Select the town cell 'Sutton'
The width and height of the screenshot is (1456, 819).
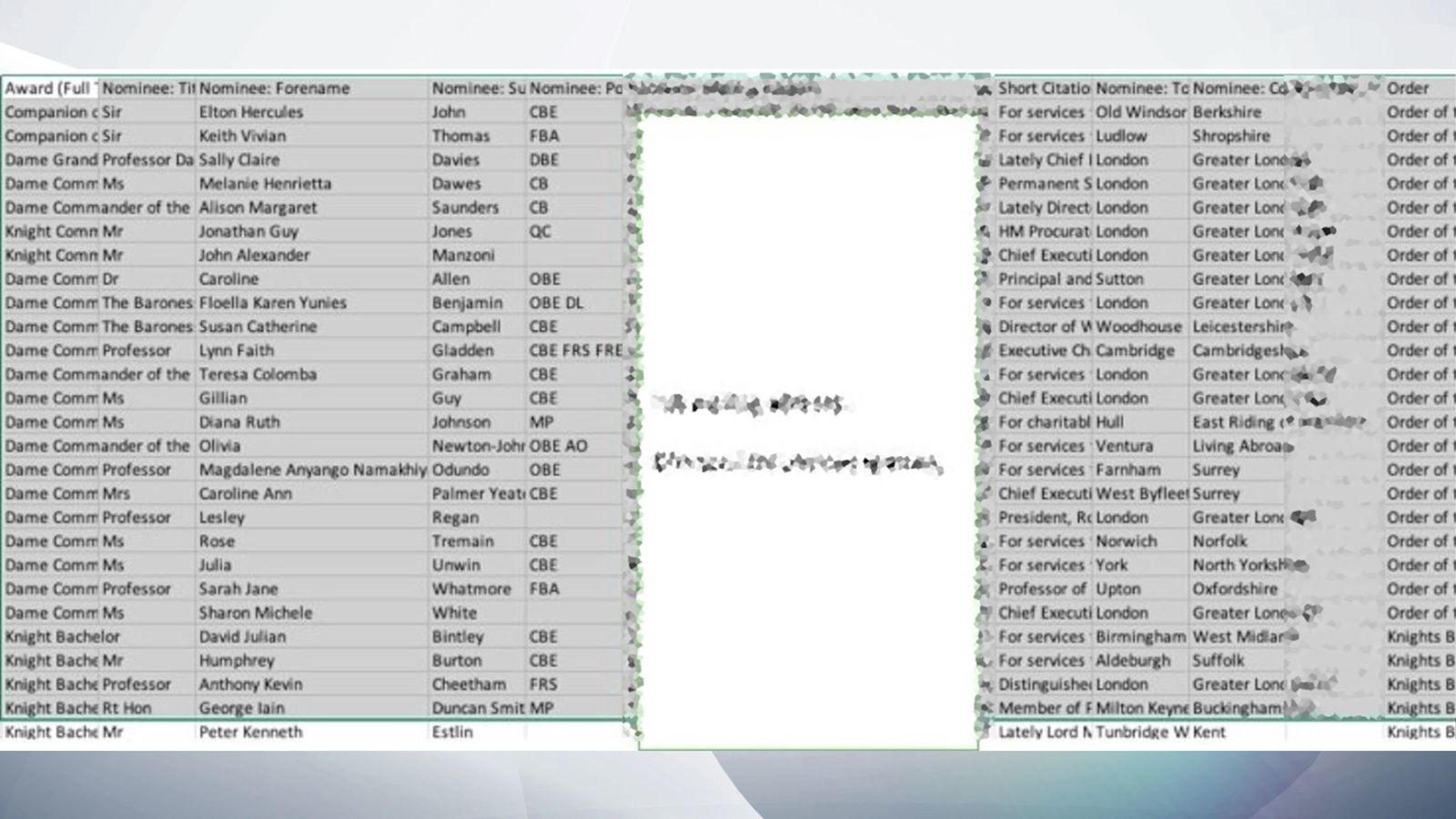coord(1141,278)
